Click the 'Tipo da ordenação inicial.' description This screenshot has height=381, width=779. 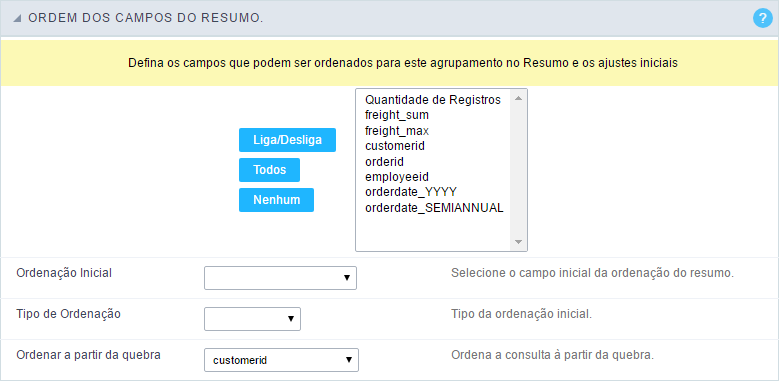pos(522,314)
